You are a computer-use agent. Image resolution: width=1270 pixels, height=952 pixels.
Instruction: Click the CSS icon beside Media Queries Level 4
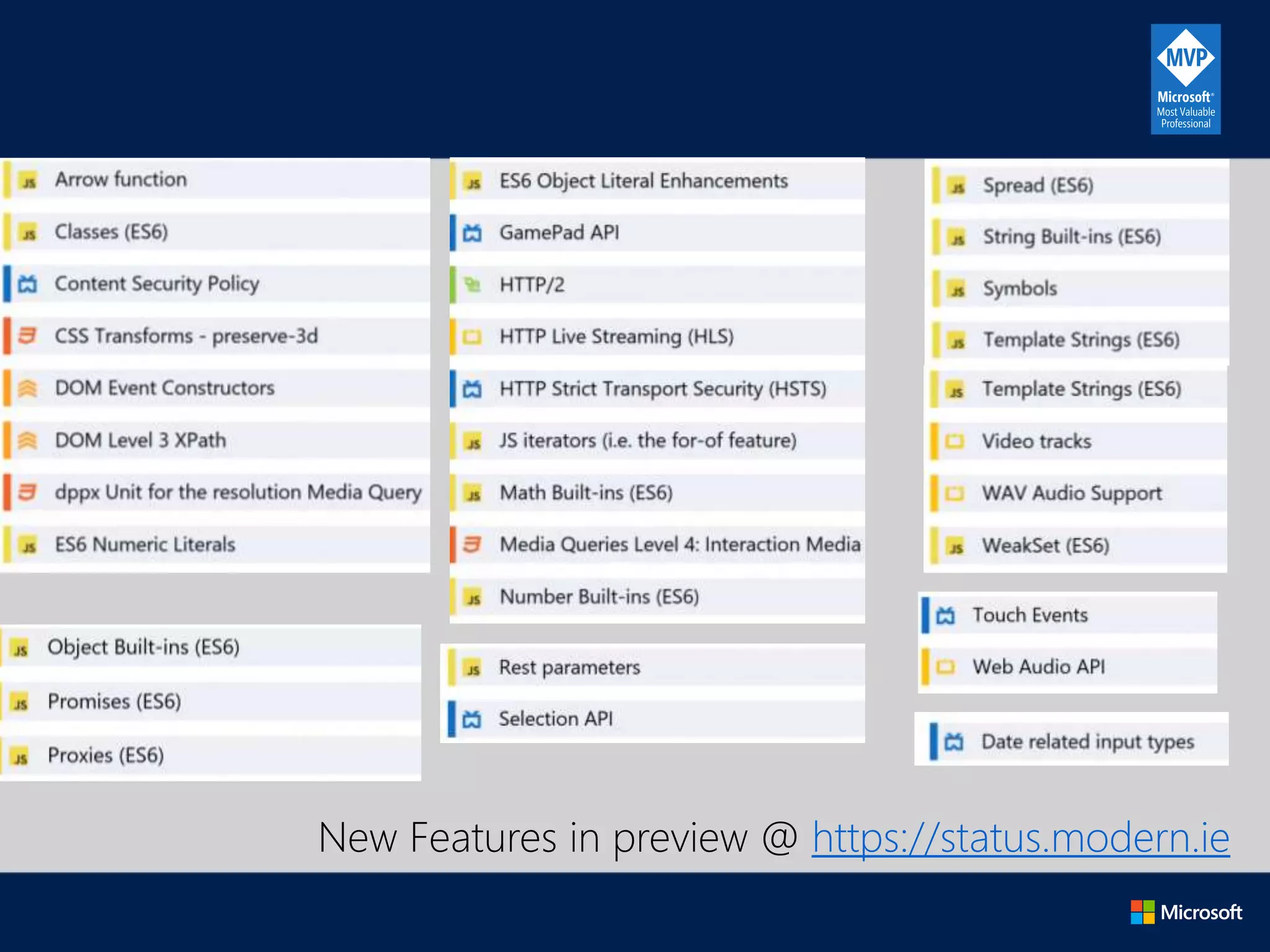(x=473, y=544)
